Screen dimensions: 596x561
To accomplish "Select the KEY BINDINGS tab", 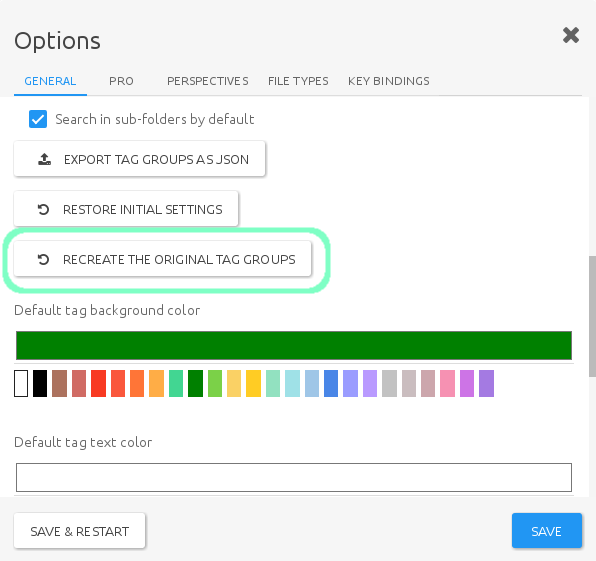I will [x=388, y=81].
